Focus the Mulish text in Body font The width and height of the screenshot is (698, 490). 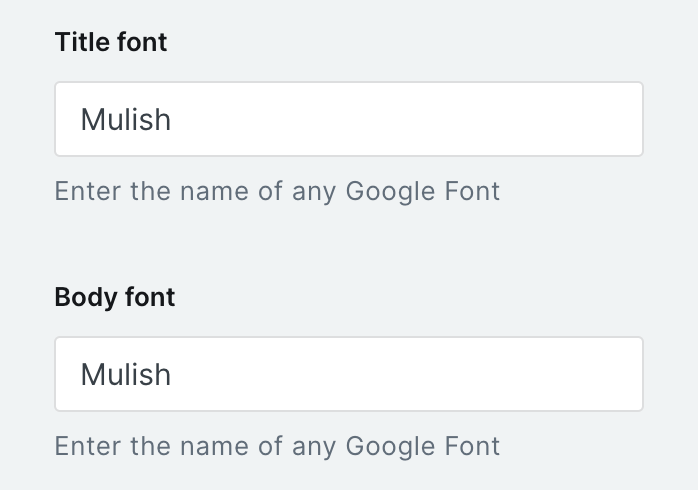pos(126,374)
